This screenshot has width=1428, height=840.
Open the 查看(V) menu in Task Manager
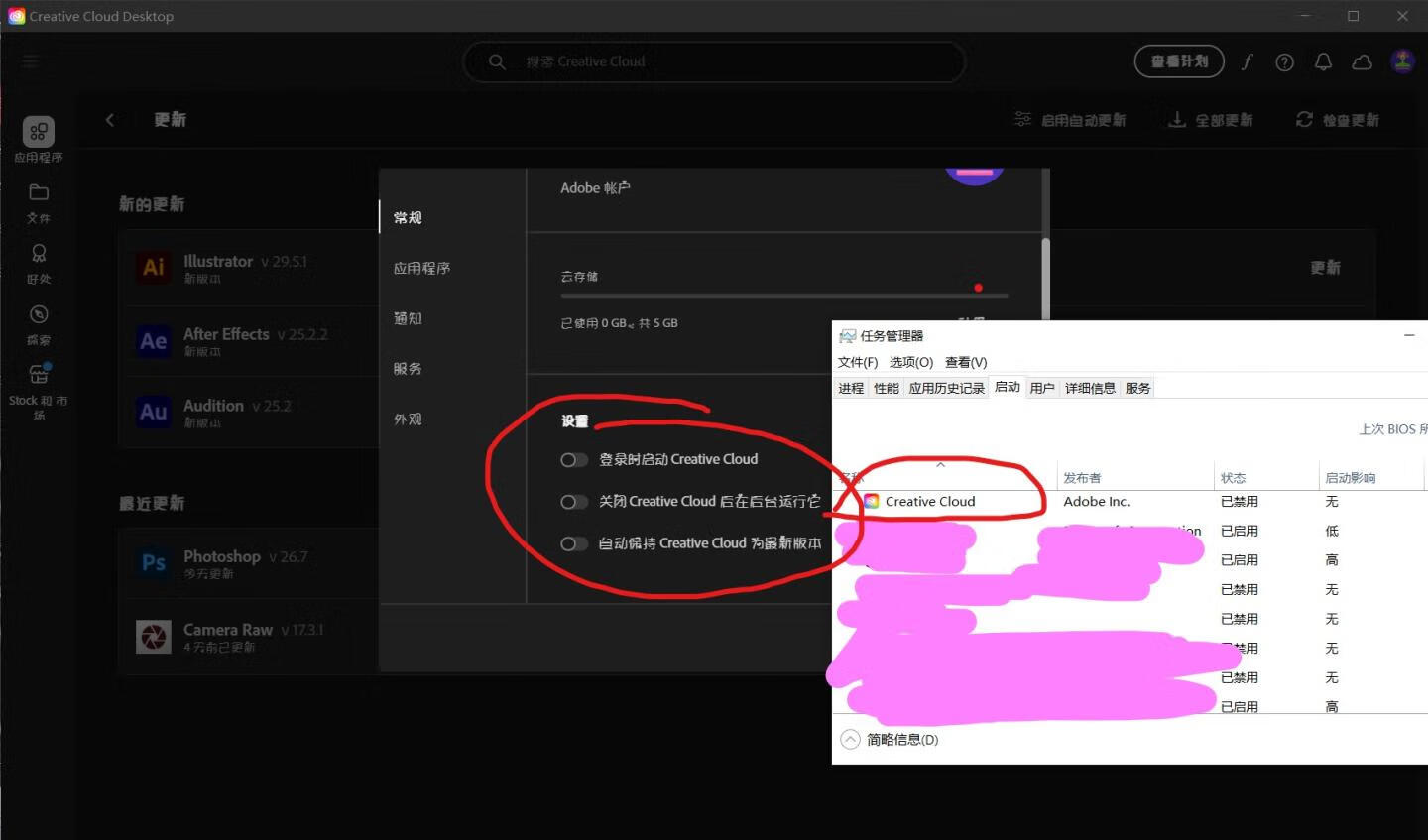pyautogui.click(x=966, y=362)
